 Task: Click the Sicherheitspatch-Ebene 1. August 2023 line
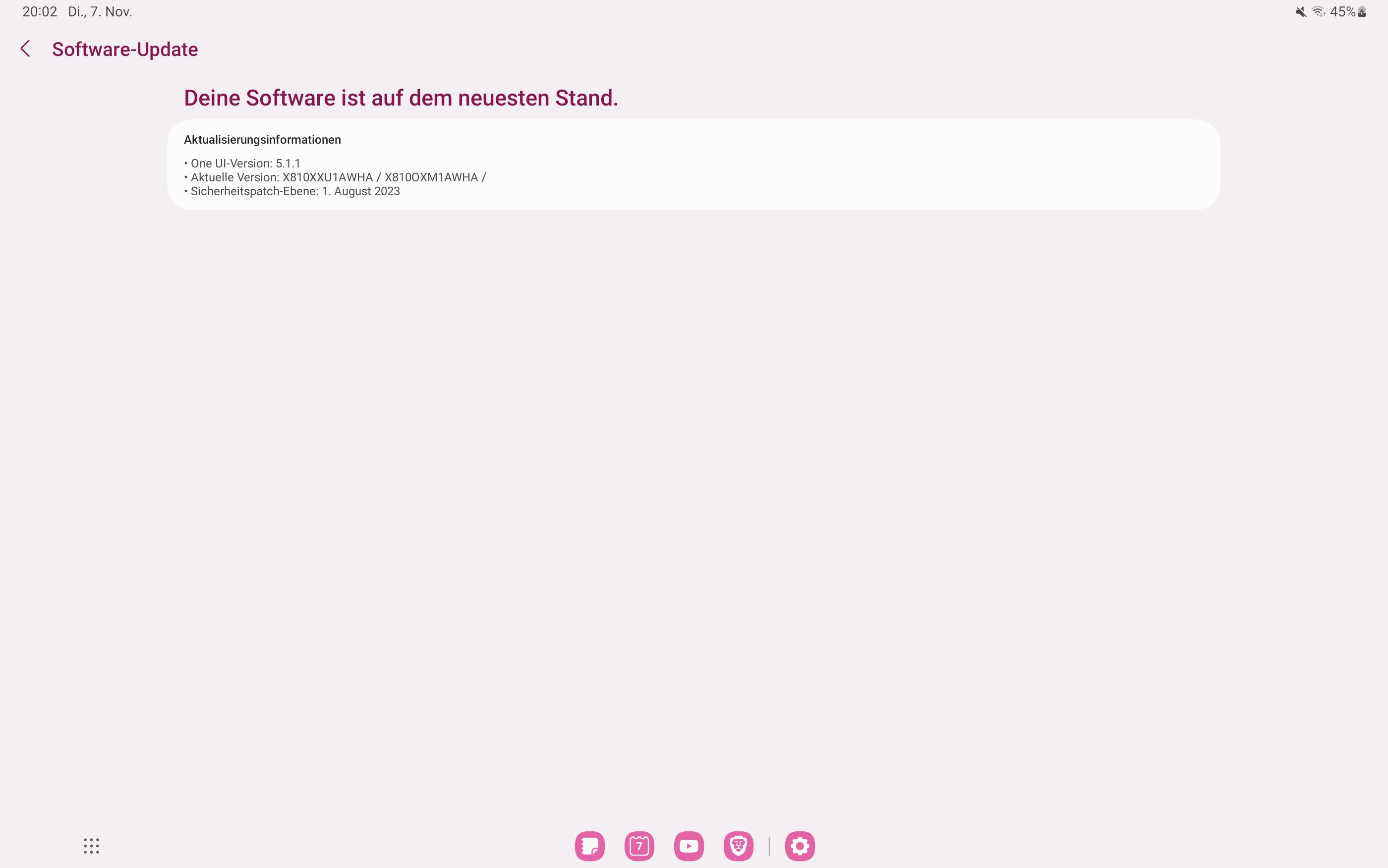coord(294,191)
